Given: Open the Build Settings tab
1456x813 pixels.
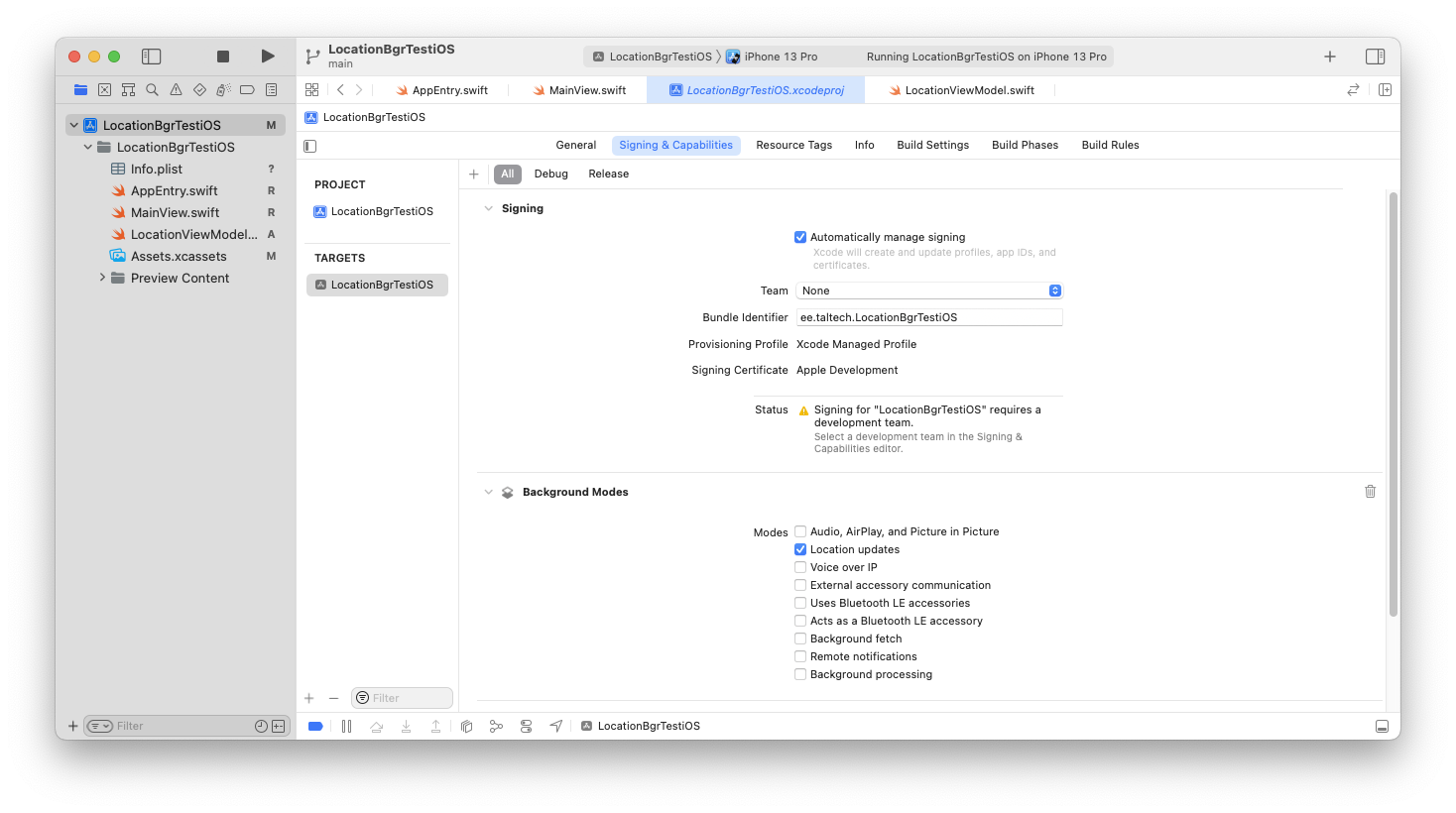Looking at the screenshot, I should [932, 145].
